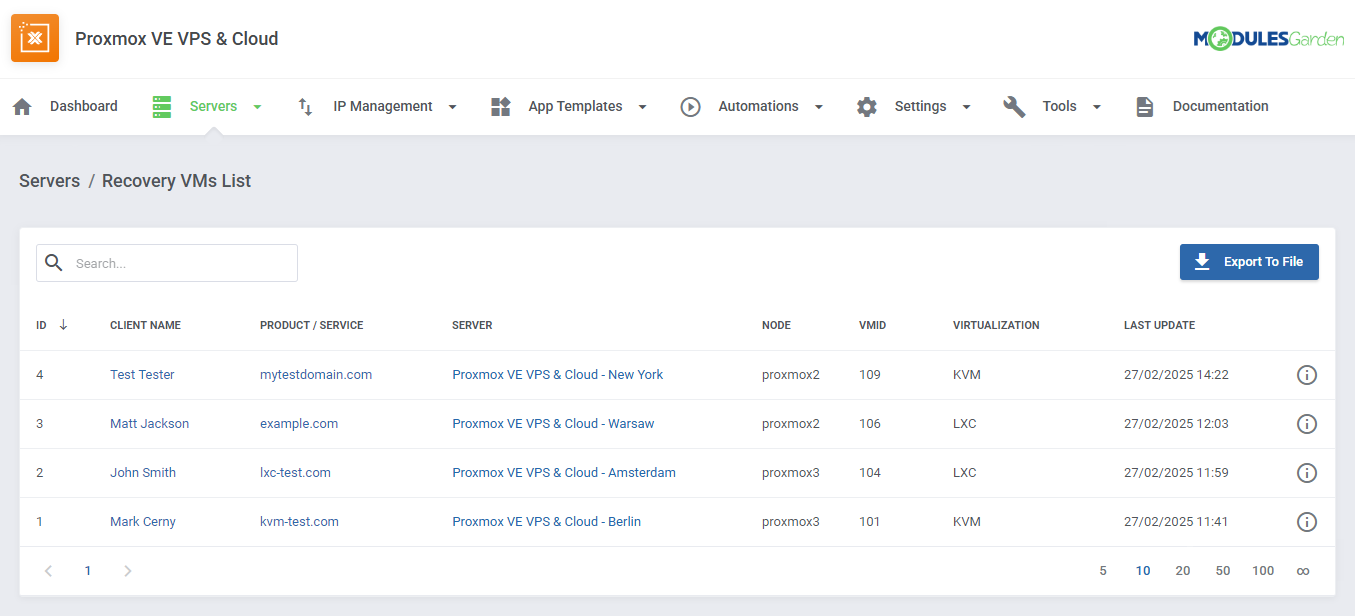
Task: Click the magnifier icon in search box
Action: pyautogui.click(x=54, y=263)
